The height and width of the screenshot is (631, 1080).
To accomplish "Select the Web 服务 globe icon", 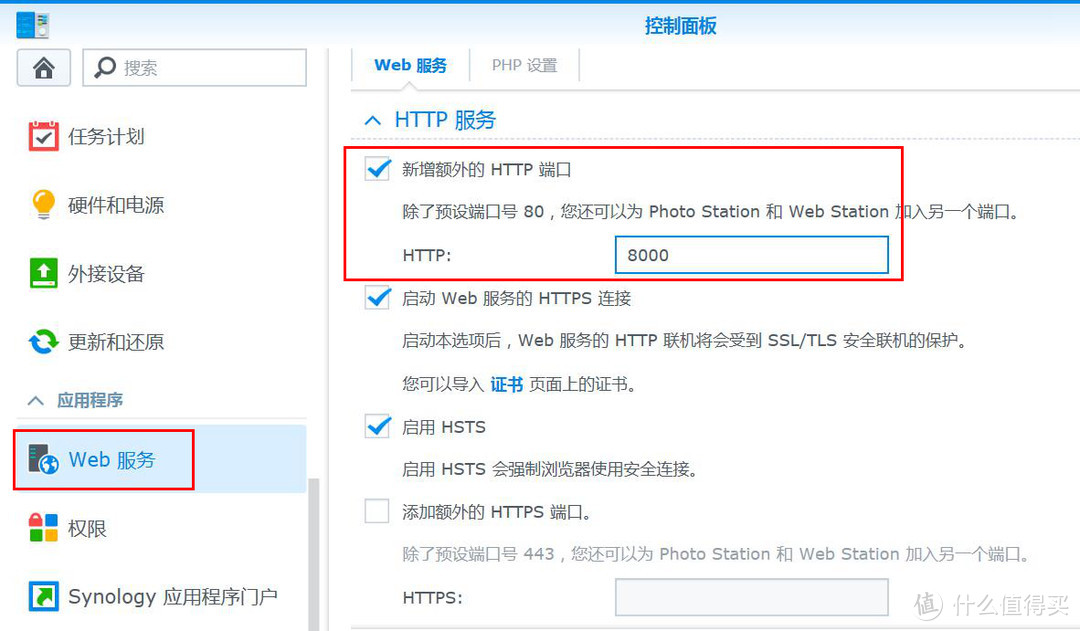I will [43, 459].
